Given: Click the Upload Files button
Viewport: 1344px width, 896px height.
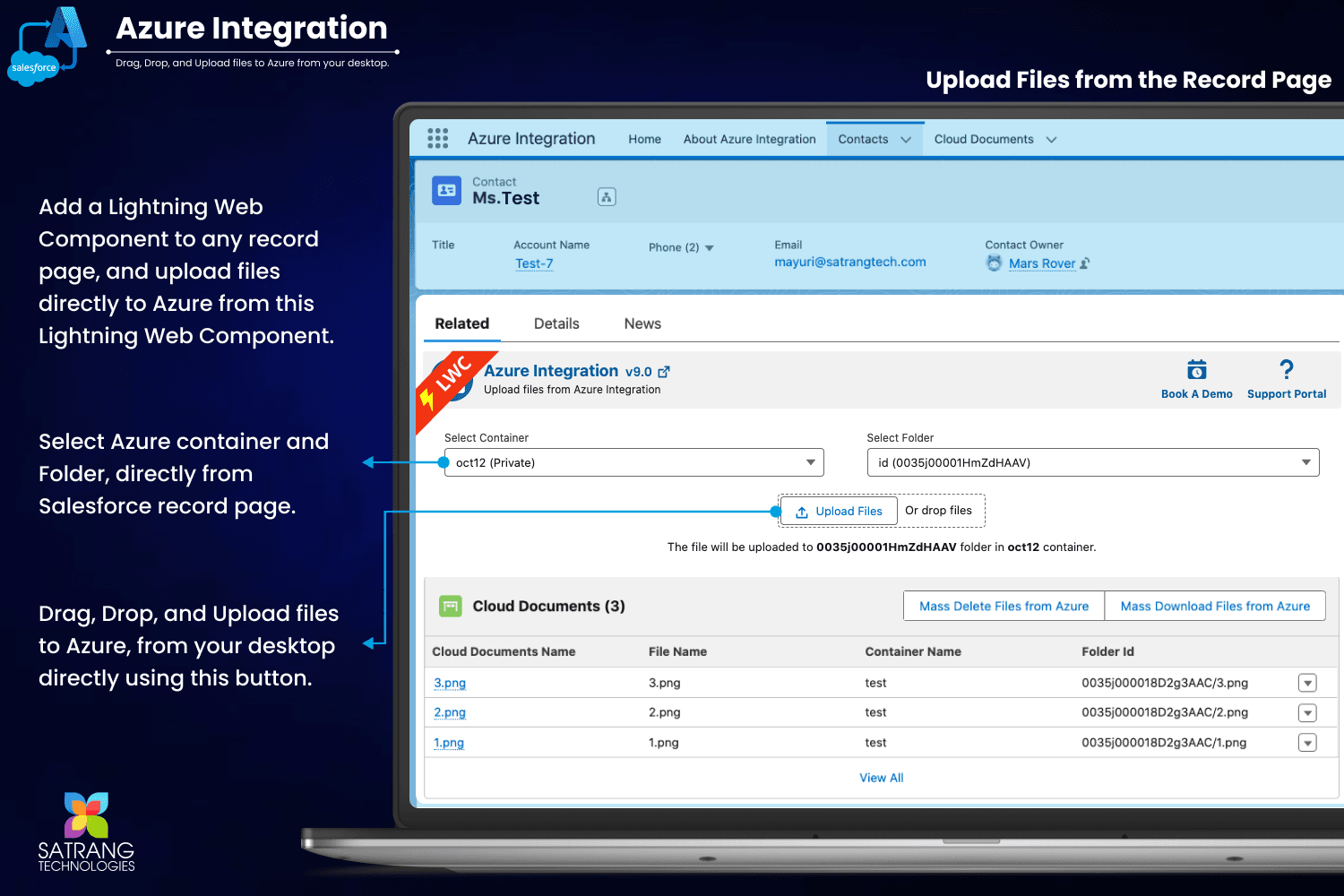Looking at the screenshot, I should [x=839, y=511].
